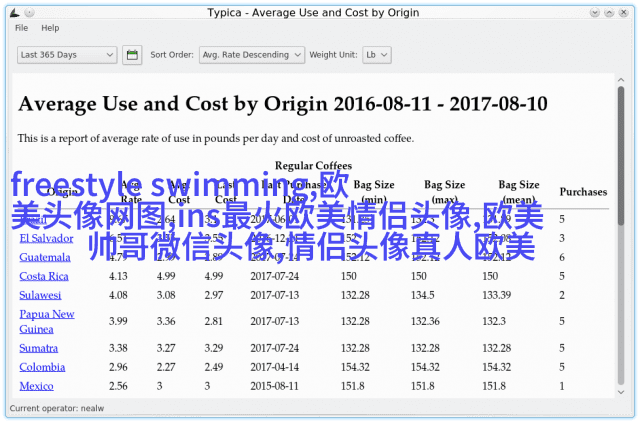This screenshot has height=423, width=640.
Task: Click the Weight Unit label
Action: [333, 55]
